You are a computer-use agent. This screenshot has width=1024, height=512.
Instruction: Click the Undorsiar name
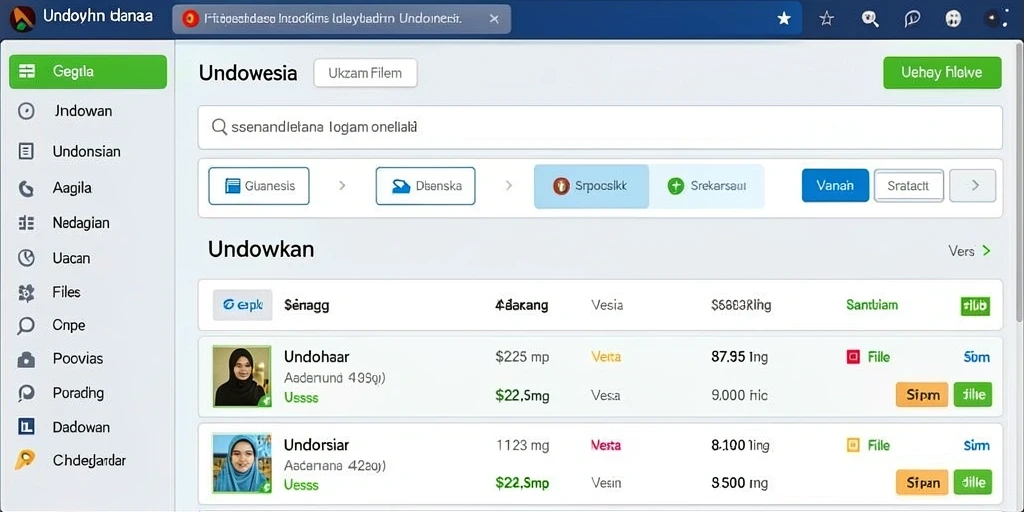317,445
